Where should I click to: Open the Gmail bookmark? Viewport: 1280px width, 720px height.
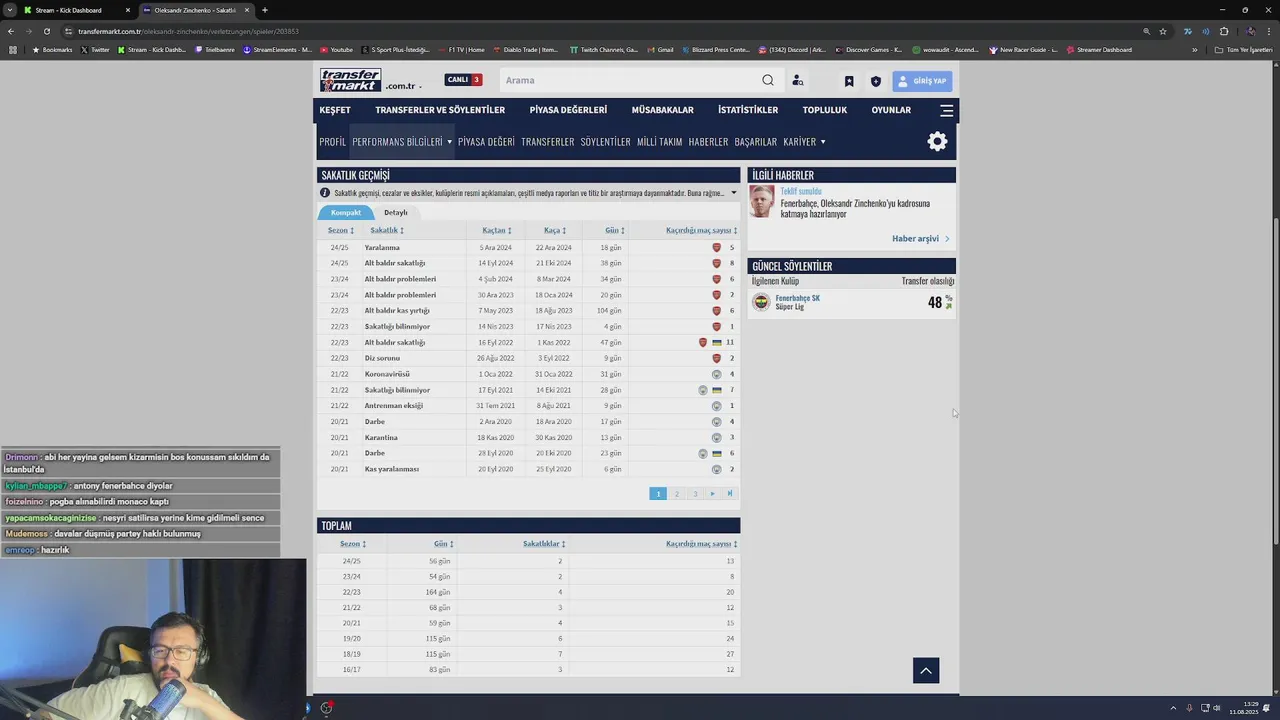tap(660, 50)
